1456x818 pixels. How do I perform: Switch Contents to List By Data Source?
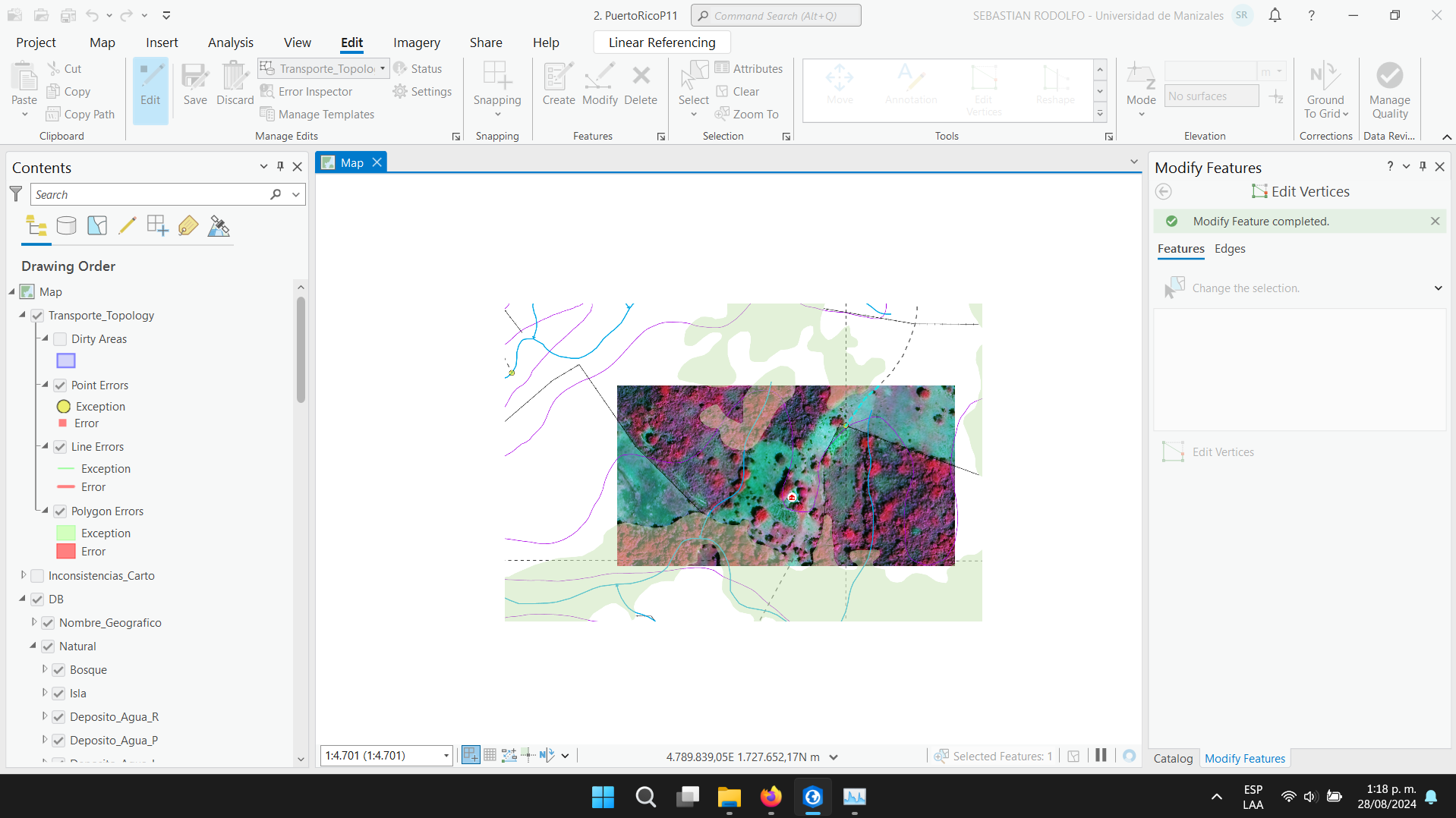click(x=66, y=225)
